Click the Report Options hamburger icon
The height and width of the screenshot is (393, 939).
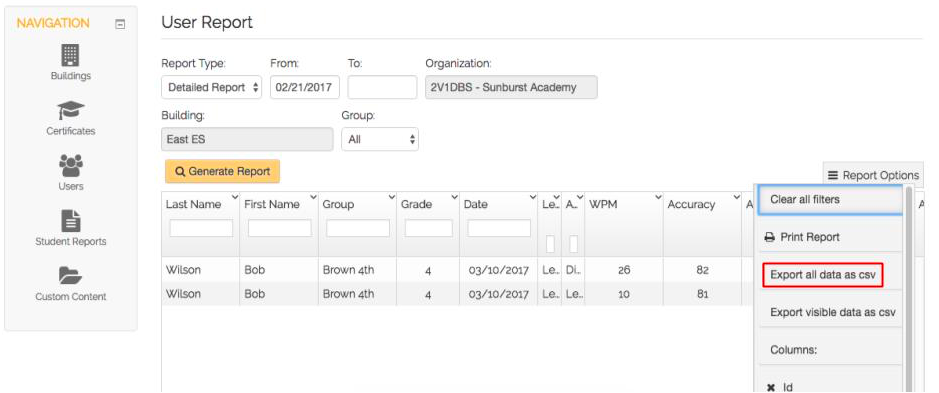click(x=833, y=176)
